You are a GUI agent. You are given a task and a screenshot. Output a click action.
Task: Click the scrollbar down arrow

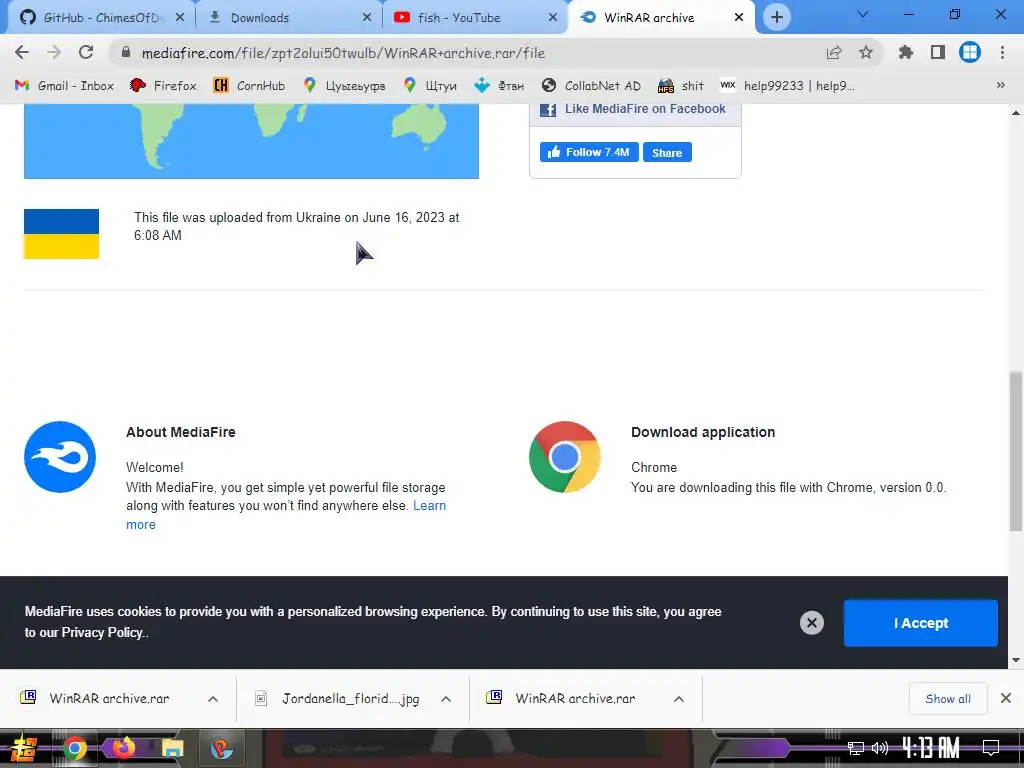tap(1016, 660)
